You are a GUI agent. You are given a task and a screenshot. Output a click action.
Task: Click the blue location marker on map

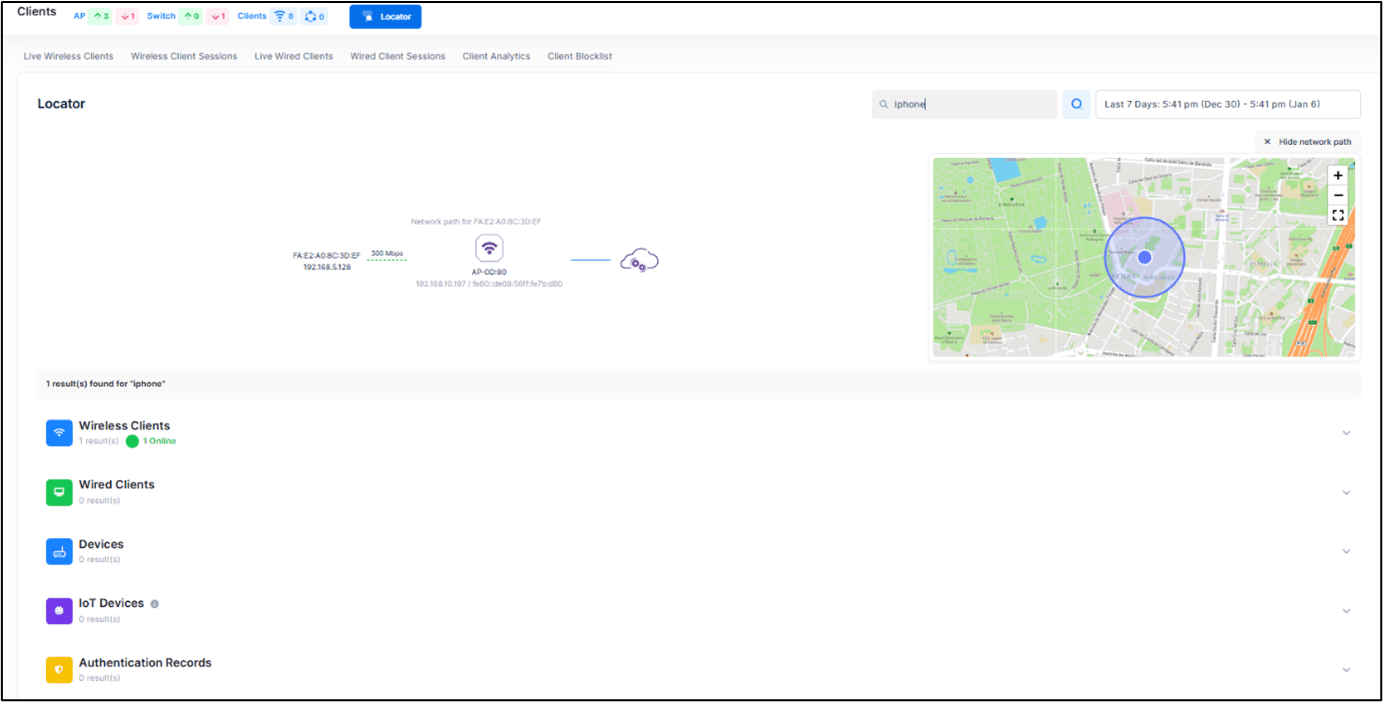click(x=1145, y=257)
